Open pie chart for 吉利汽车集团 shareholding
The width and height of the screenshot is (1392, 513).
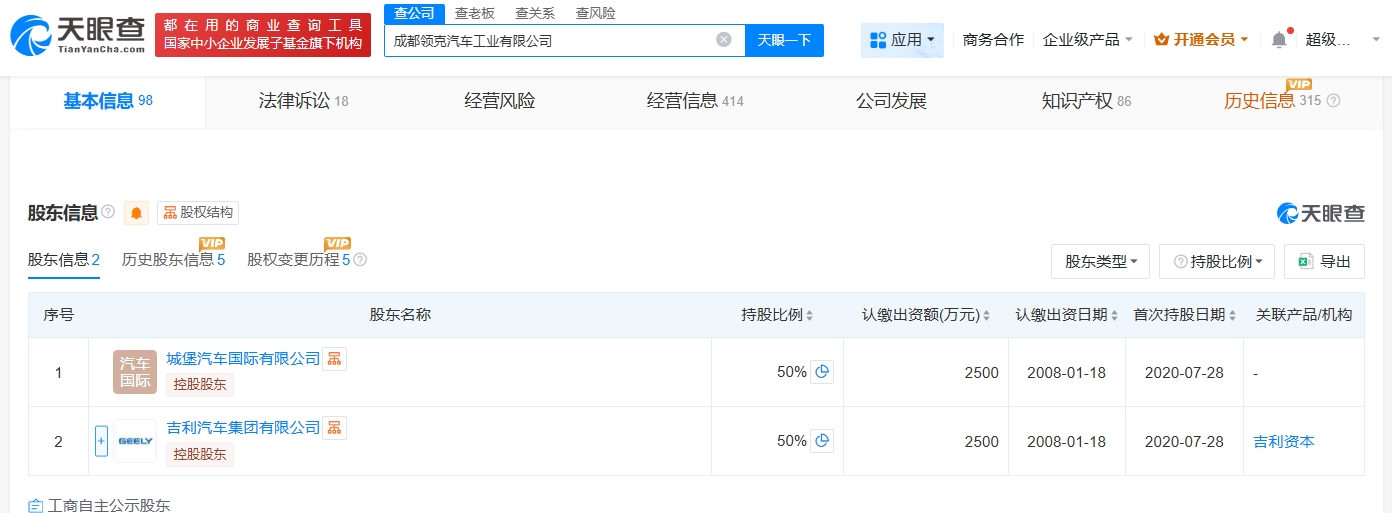point(822,441)
